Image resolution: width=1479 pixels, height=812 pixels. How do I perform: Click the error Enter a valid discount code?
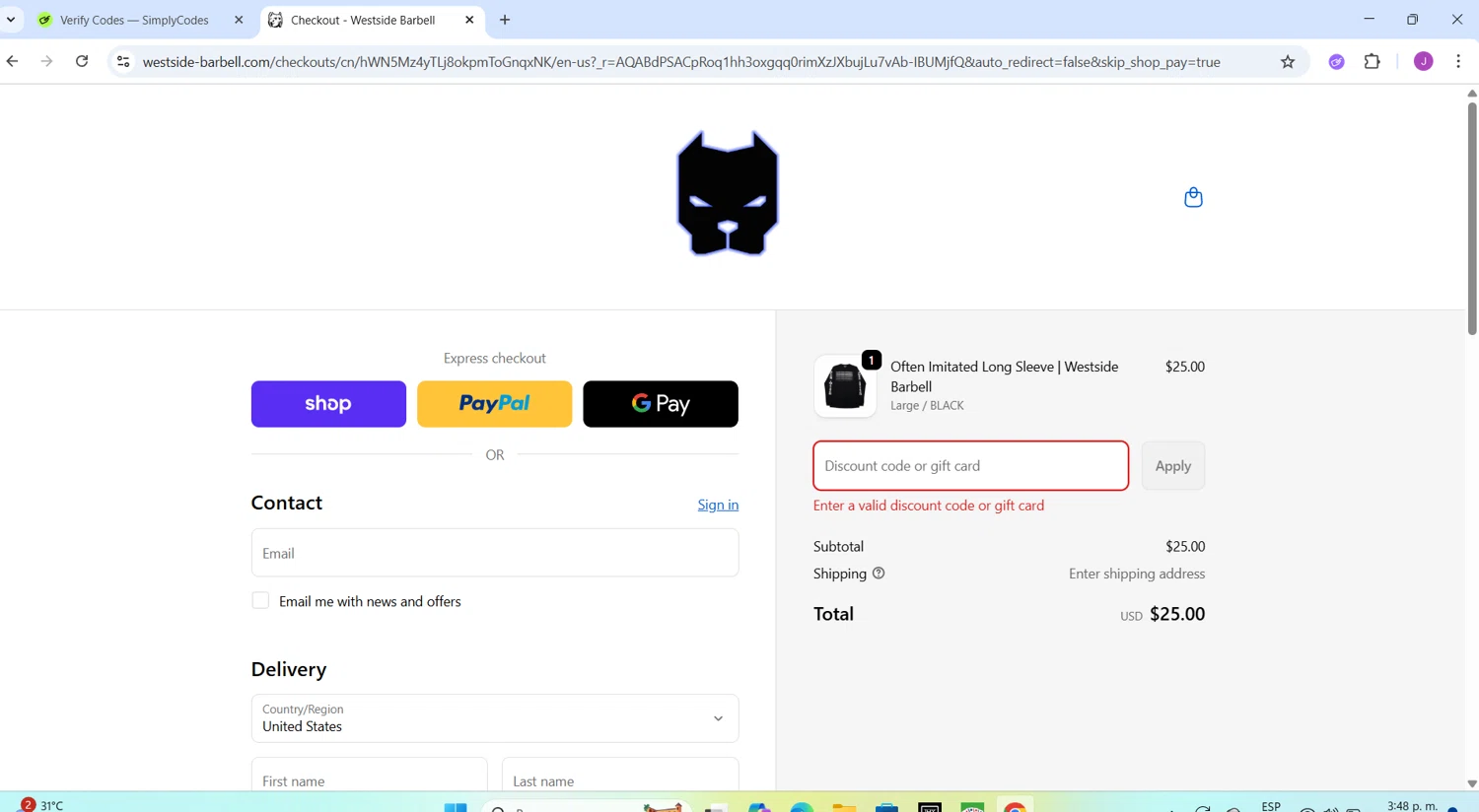coord(929,506)
